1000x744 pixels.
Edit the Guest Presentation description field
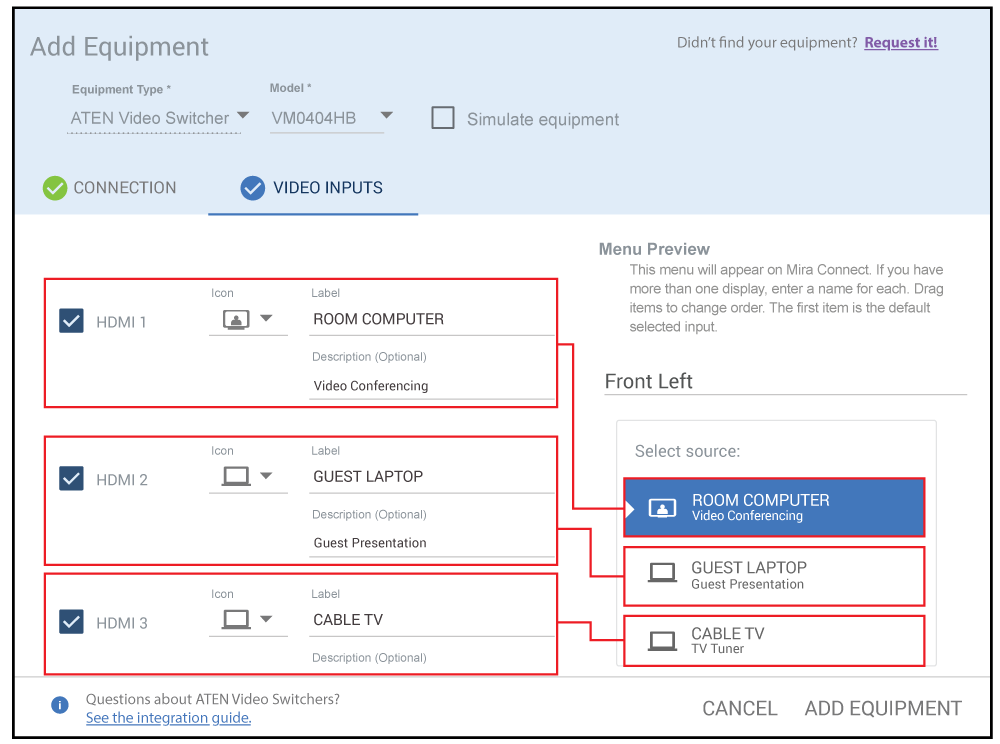pyautogui.click(x=432, y=543)
